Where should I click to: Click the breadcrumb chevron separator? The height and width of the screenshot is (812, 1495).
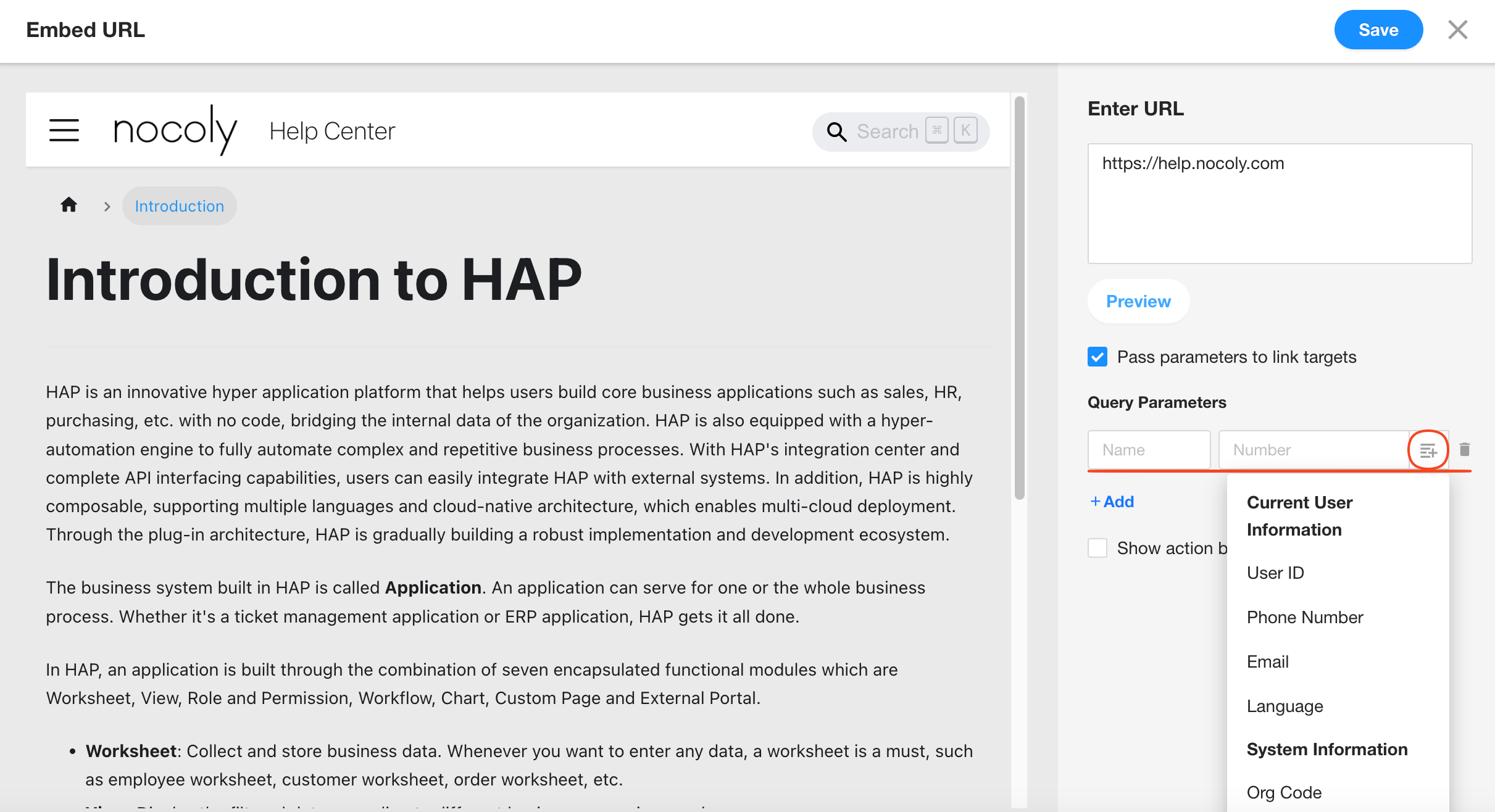point(107,206)
